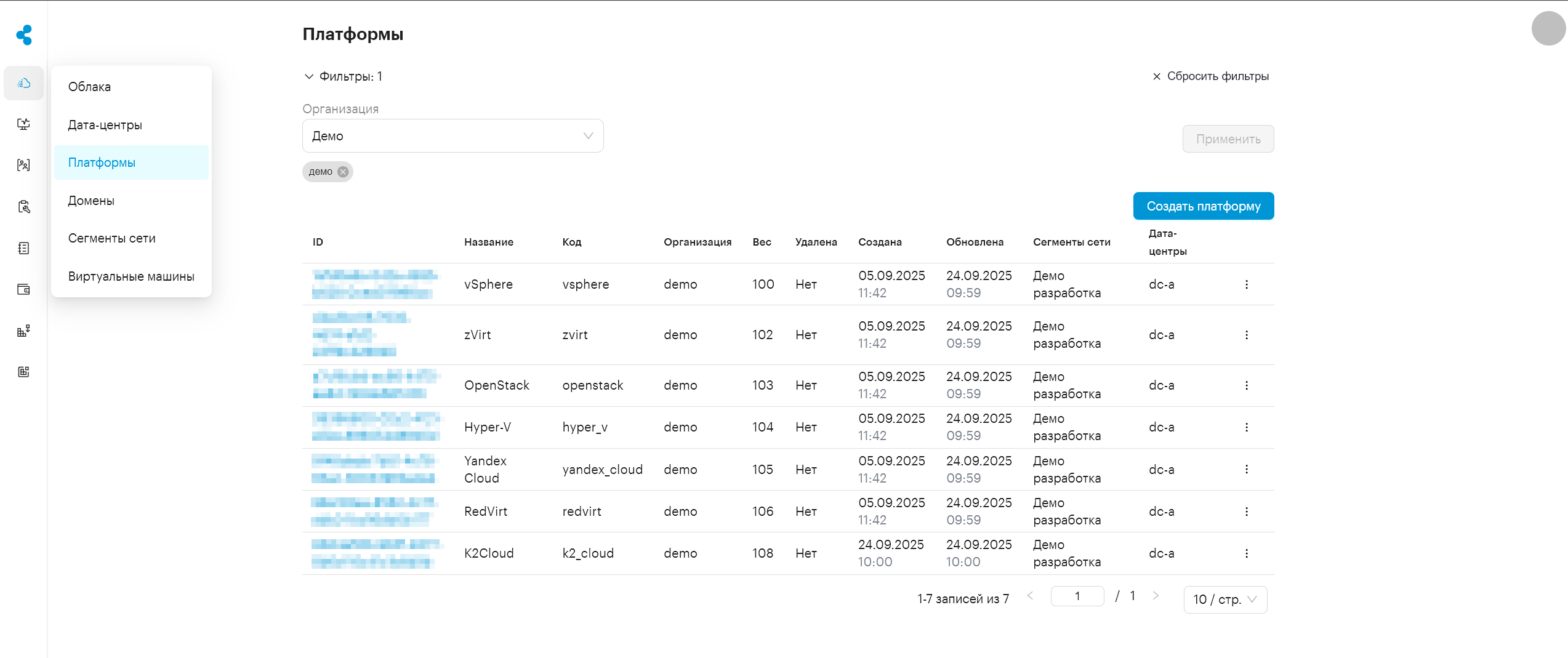Open actions menu for Hyper-V row
1568x658 pixels.
point(1247,427)
